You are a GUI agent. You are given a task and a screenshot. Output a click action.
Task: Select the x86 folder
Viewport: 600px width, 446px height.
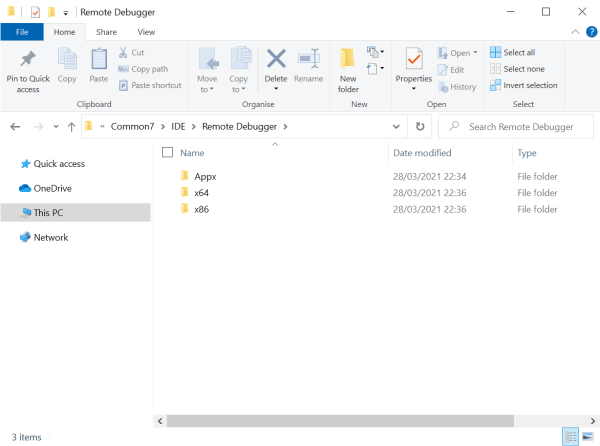(201, 209)
